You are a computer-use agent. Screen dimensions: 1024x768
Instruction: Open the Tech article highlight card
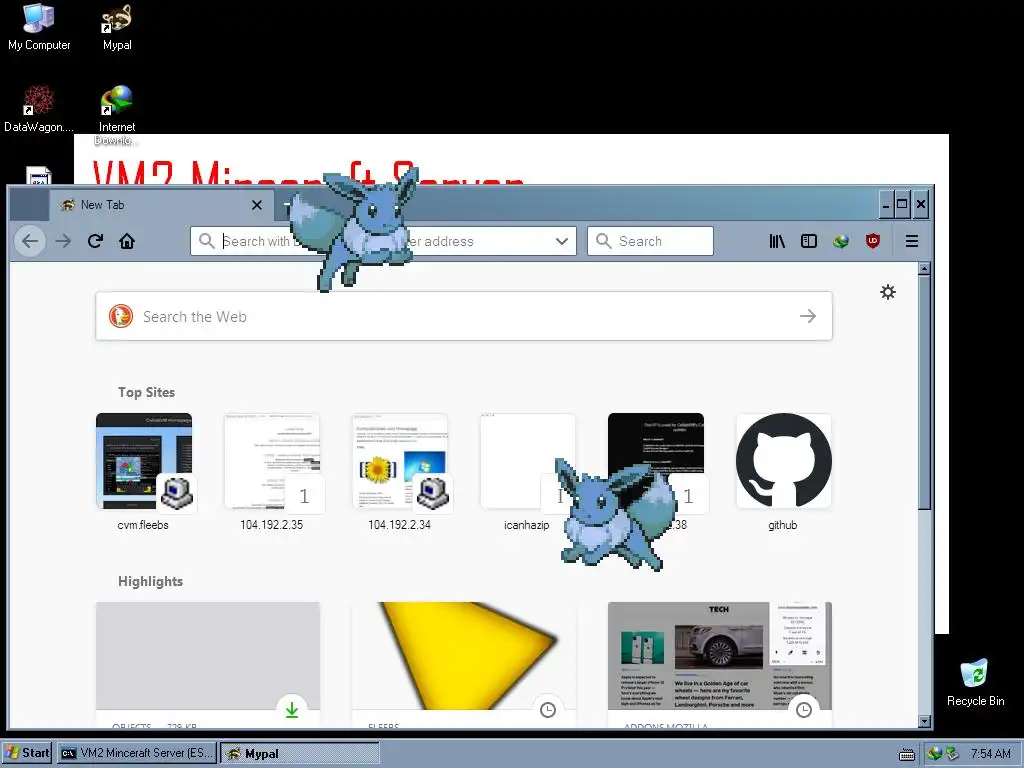click(x=720, y=665)
